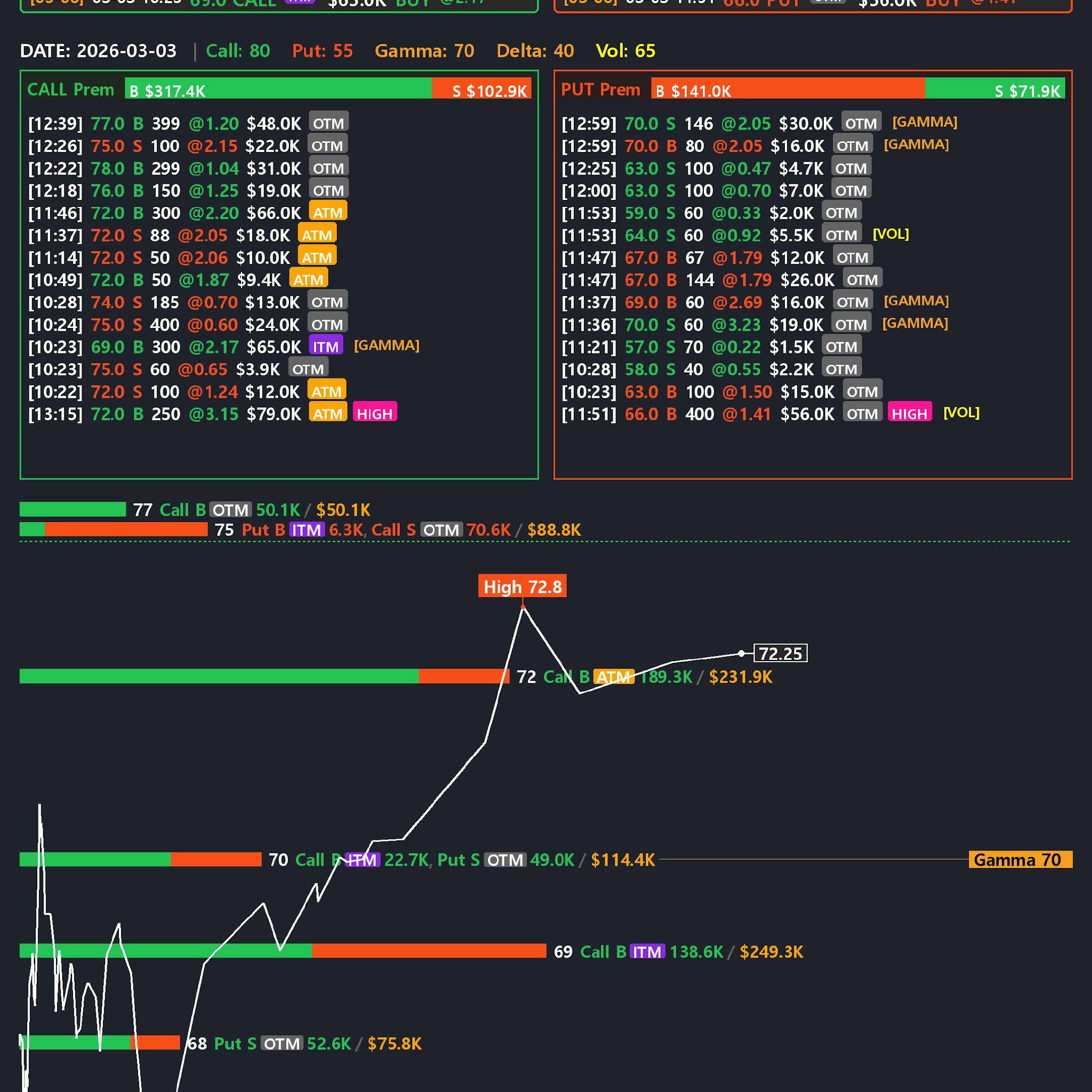Select the 12:22 call row at 78.0
The width and height of the screenshot is (1092, 1092).
coord(188,168)
